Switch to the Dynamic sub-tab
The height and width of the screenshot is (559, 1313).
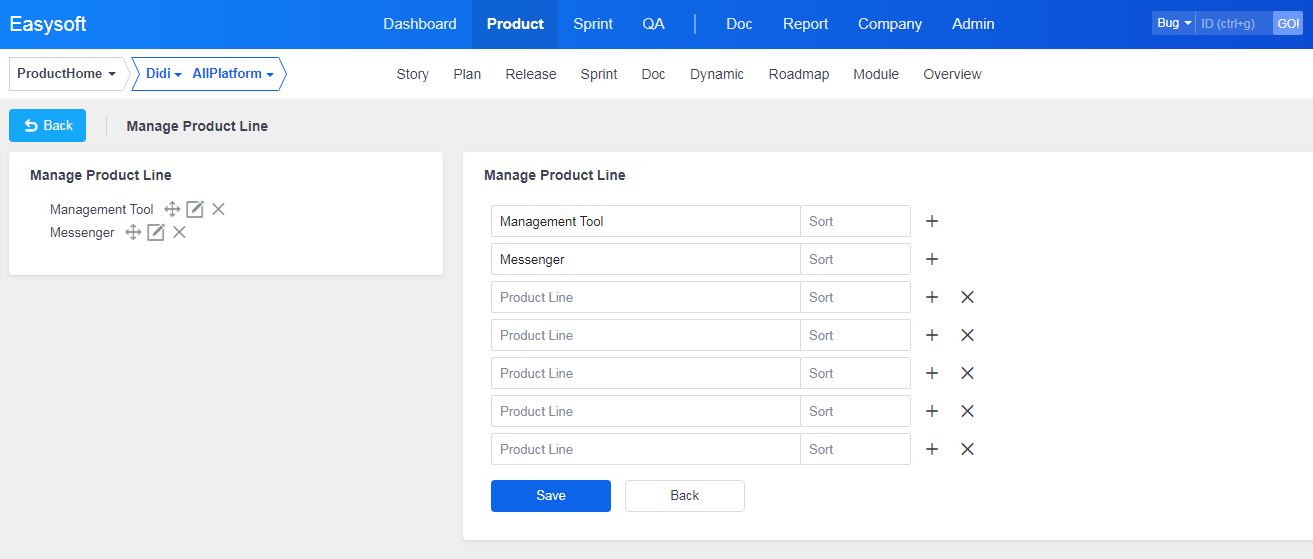point(717,74)
